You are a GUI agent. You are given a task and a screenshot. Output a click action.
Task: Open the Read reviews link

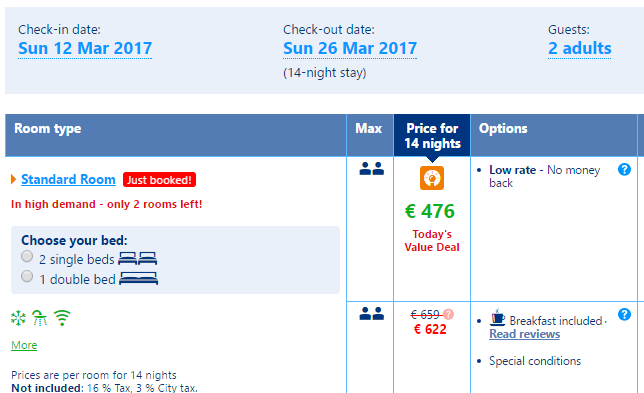(524, 334)
